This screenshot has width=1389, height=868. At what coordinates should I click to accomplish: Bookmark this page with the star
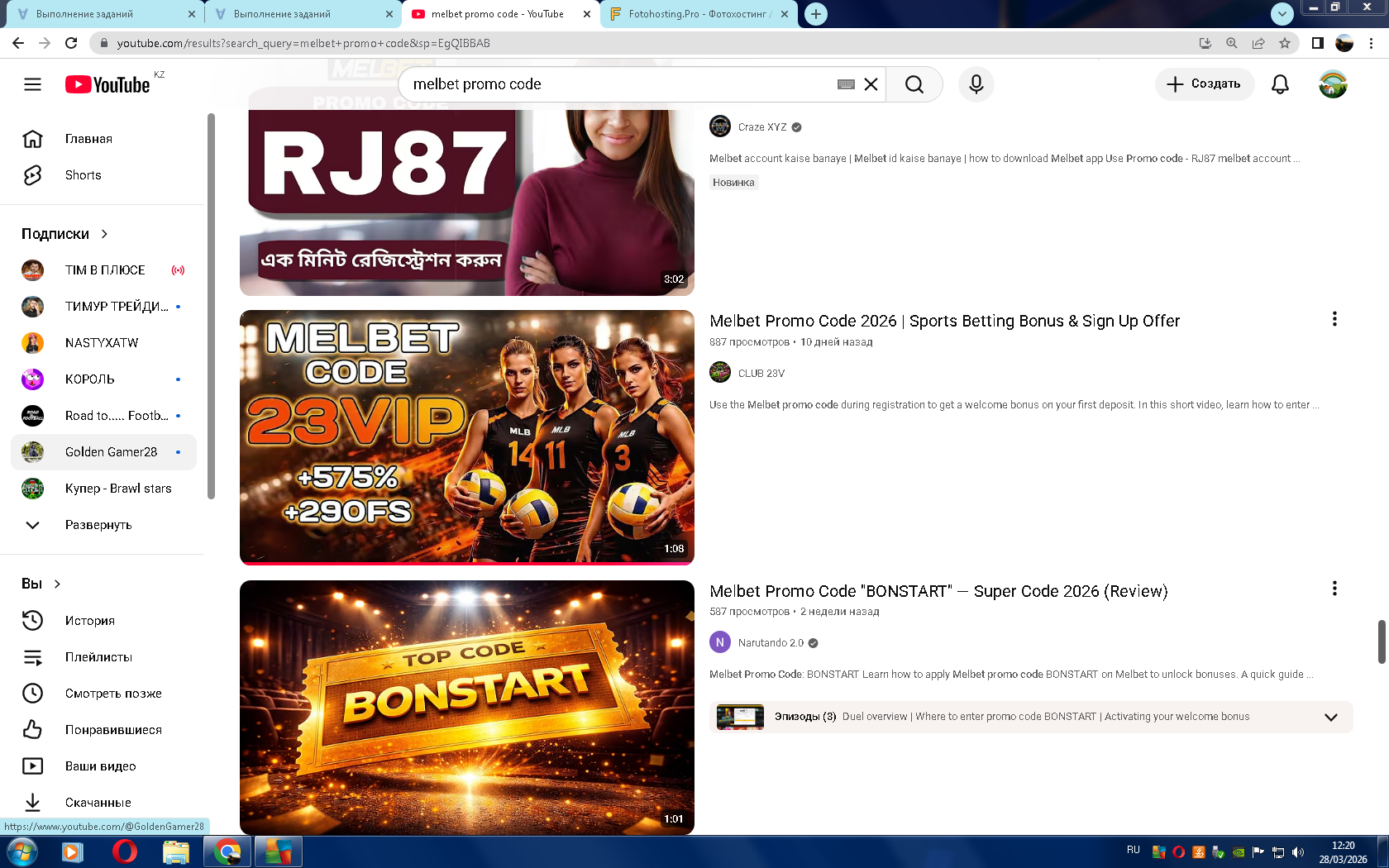coord(1285,43)
